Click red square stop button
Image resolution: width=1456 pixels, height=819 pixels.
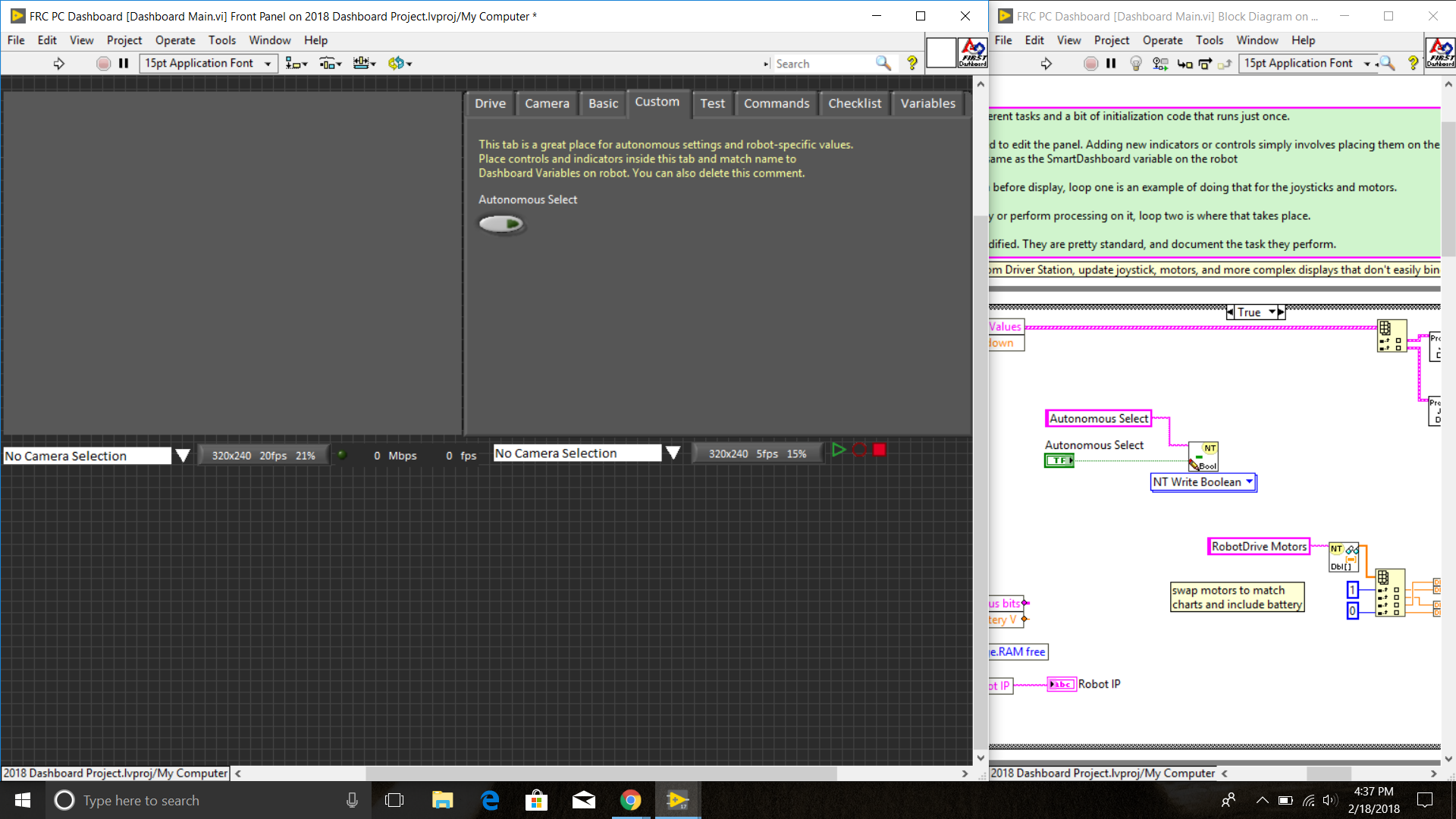[880, 450]
